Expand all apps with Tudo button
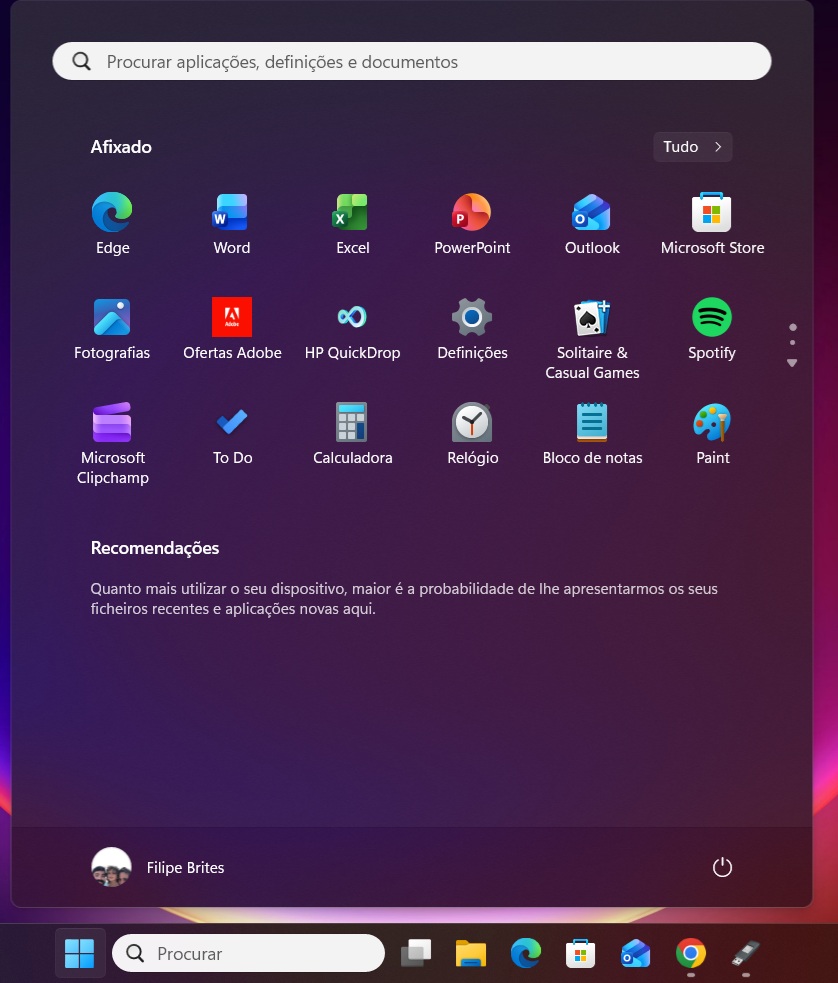This screenshot has width=838, height=983. tap(692, 147)
